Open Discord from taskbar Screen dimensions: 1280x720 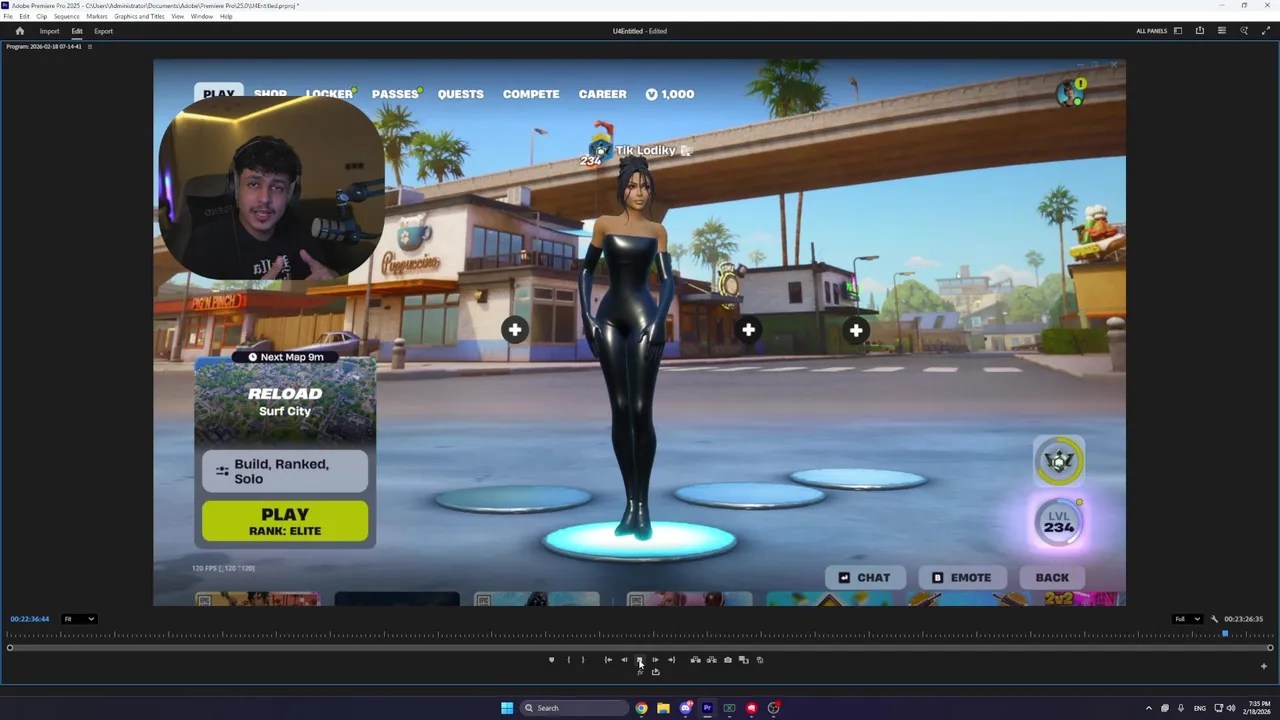pos(685,708)
